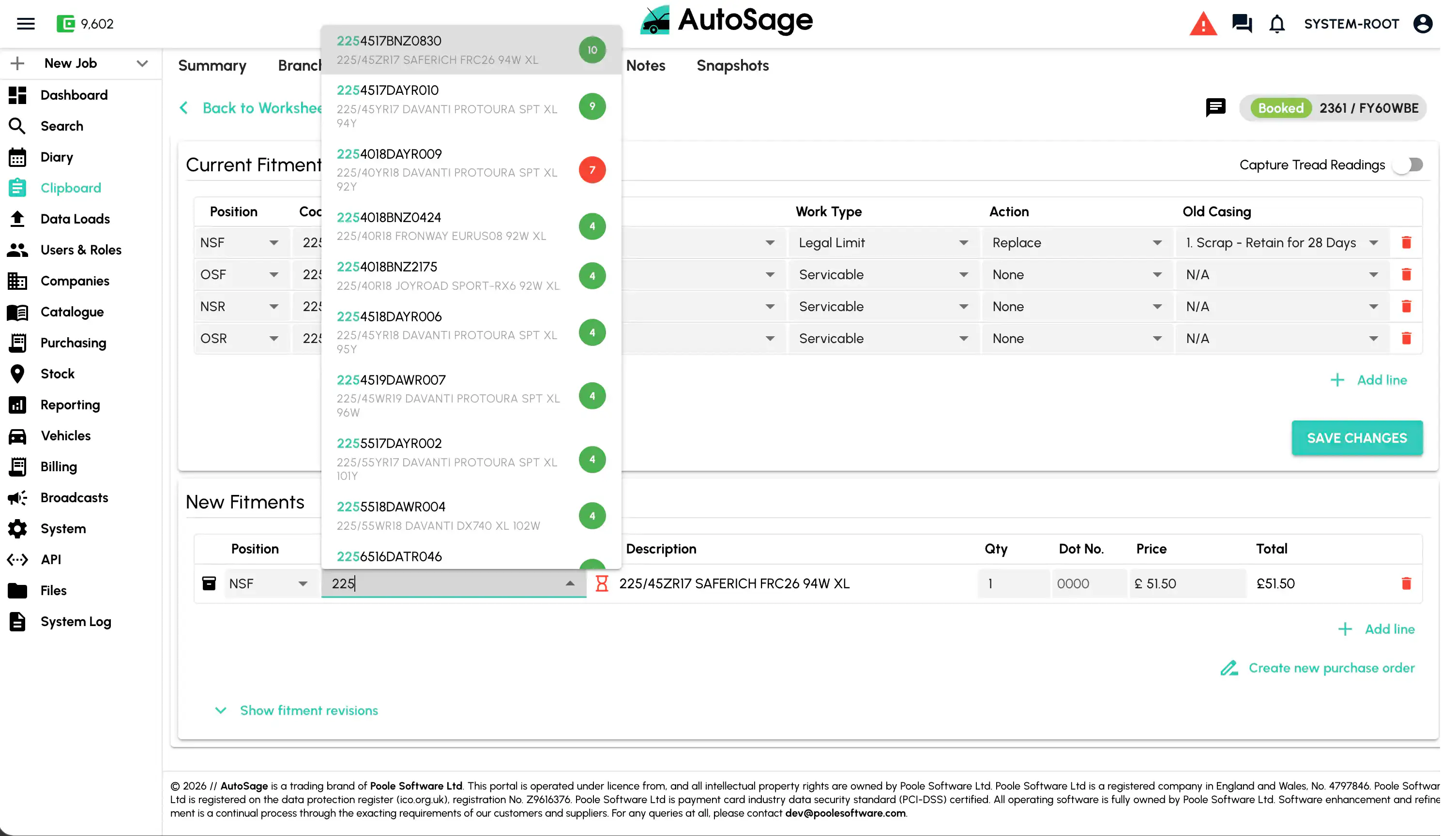This screenshot has width=1456, height=836.
Task: Go to Dashboard in sidebar
Action: (x=74, y=95)
